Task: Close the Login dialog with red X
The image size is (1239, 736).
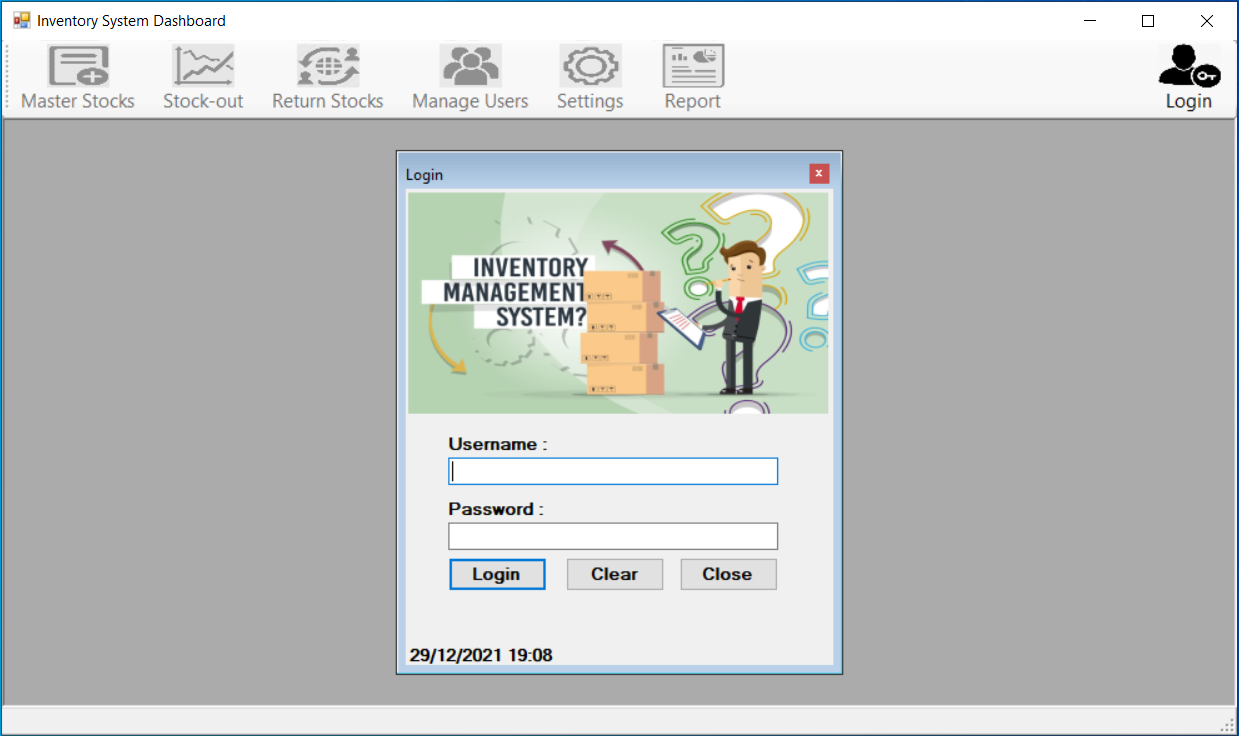Action: pyautogui.click(x=819, y=174)
